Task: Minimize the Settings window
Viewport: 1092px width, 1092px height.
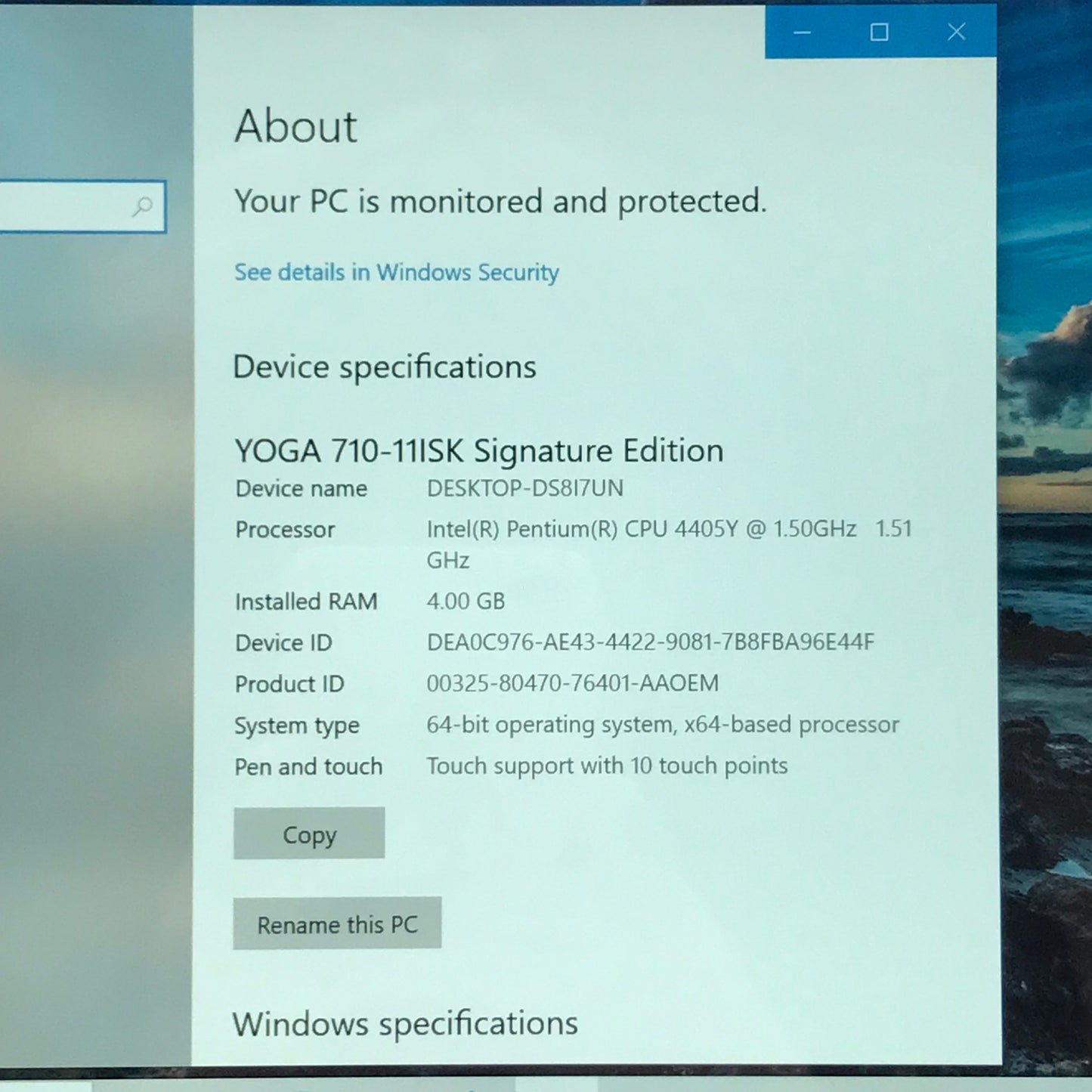Action: pos(803,32)
